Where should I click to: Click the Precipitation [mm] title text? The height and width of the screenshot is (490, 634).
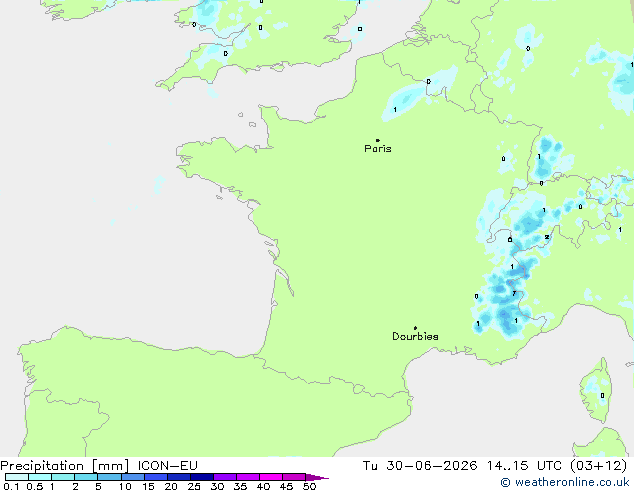tap(65, 466)
